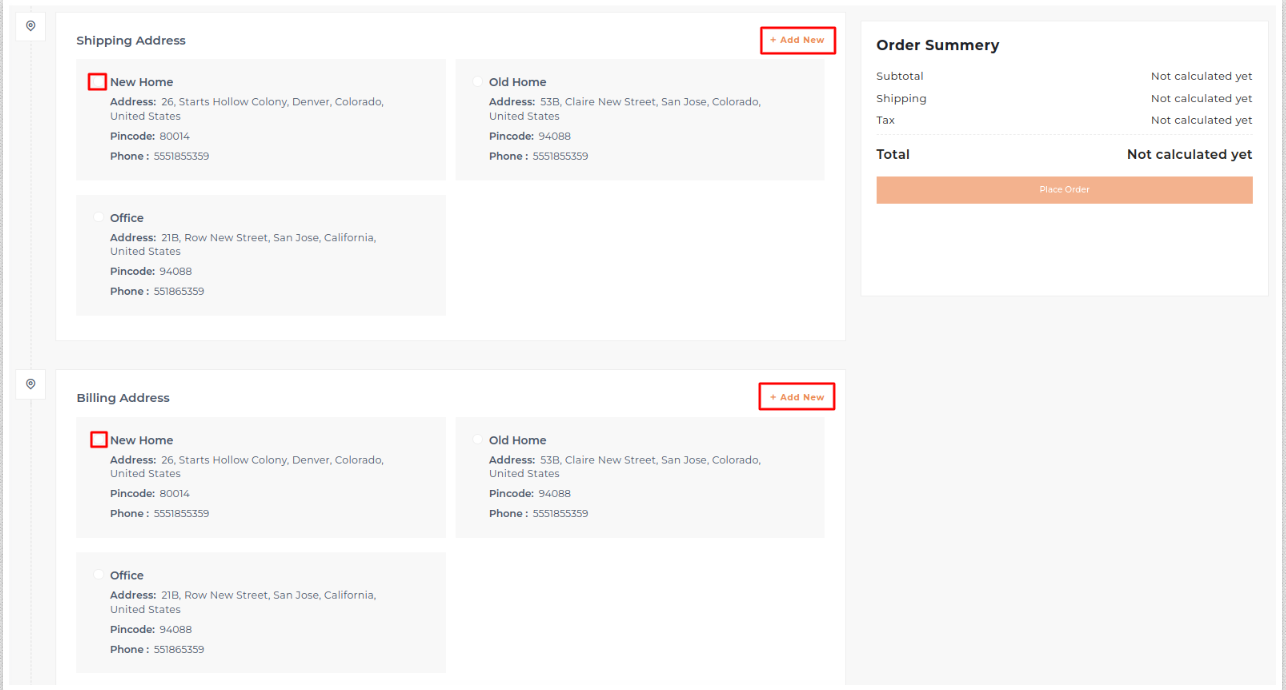Select New Home radio under Billing Address
This screenshot has height=690, width=1286.
(x=98, y=440)
